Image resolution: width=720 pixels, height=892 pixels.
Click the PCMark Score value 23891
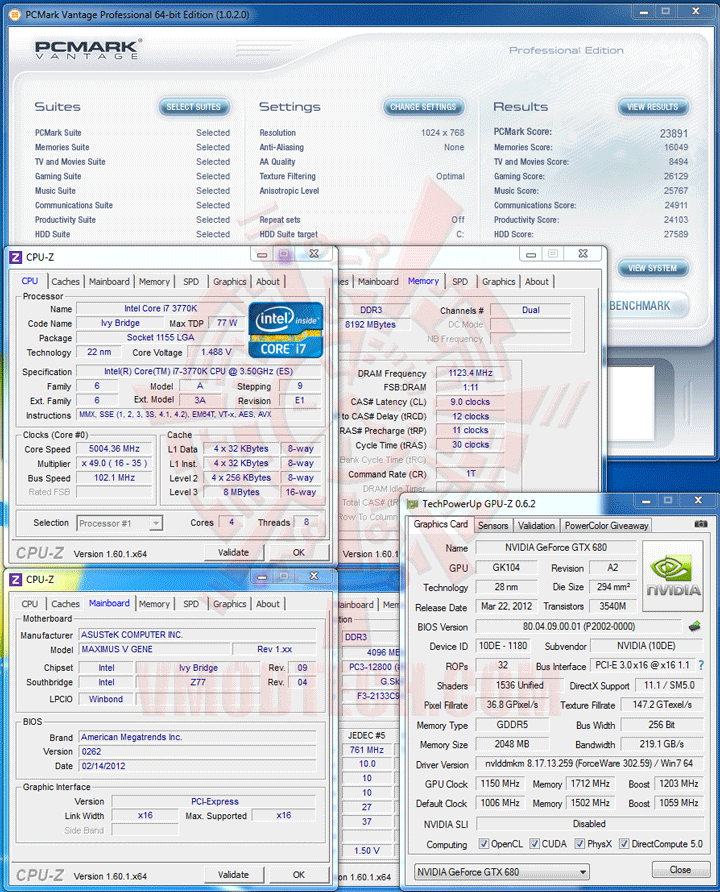674,133
